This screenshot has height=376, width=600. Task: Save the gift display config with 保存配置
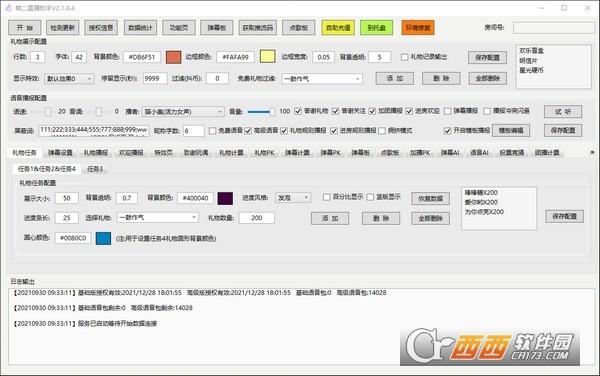(488, 57)
